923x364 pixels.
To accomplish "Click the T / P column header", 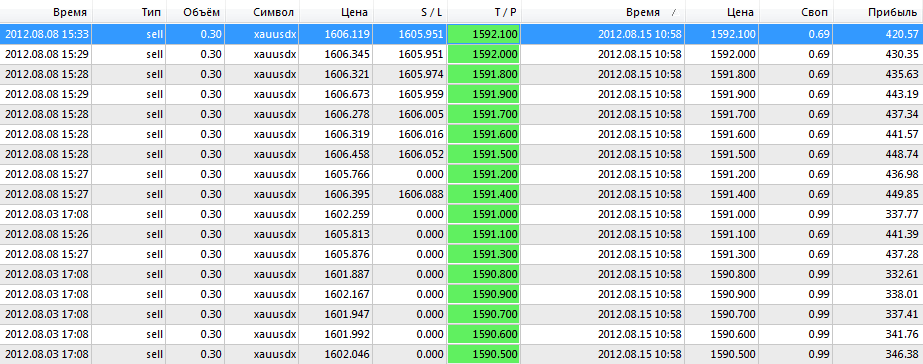I will pyautogui.click(x=483, y=12).
